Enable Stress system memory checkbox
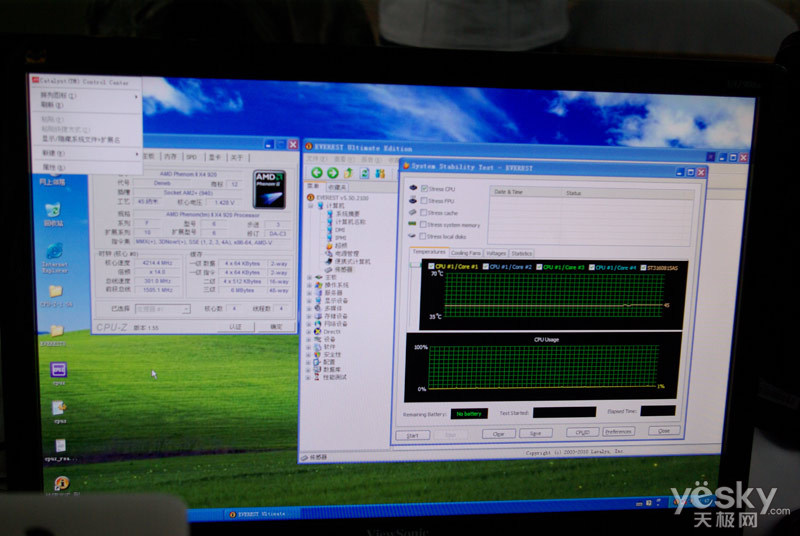Image resolution: width=800 pixels, height=536 pixels. coord(423,224)
